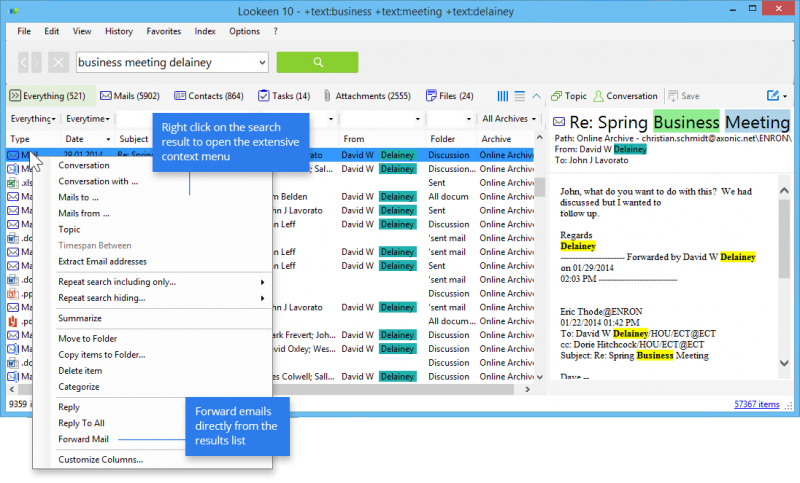Go forward with the right arrow navigation button
Screen dimensions: 800x483
coord(36,62)
